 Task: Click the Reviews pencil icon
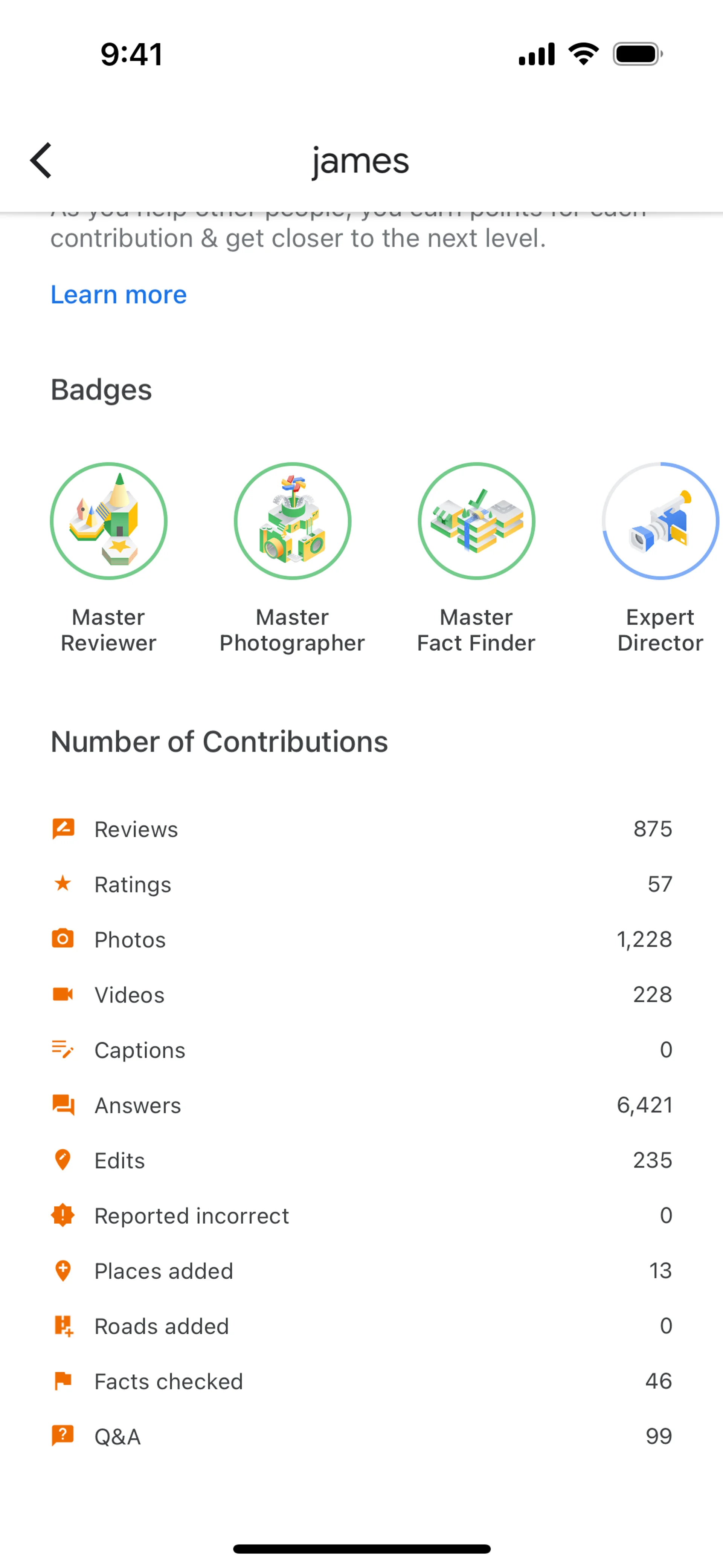click(x=63, y=828)
